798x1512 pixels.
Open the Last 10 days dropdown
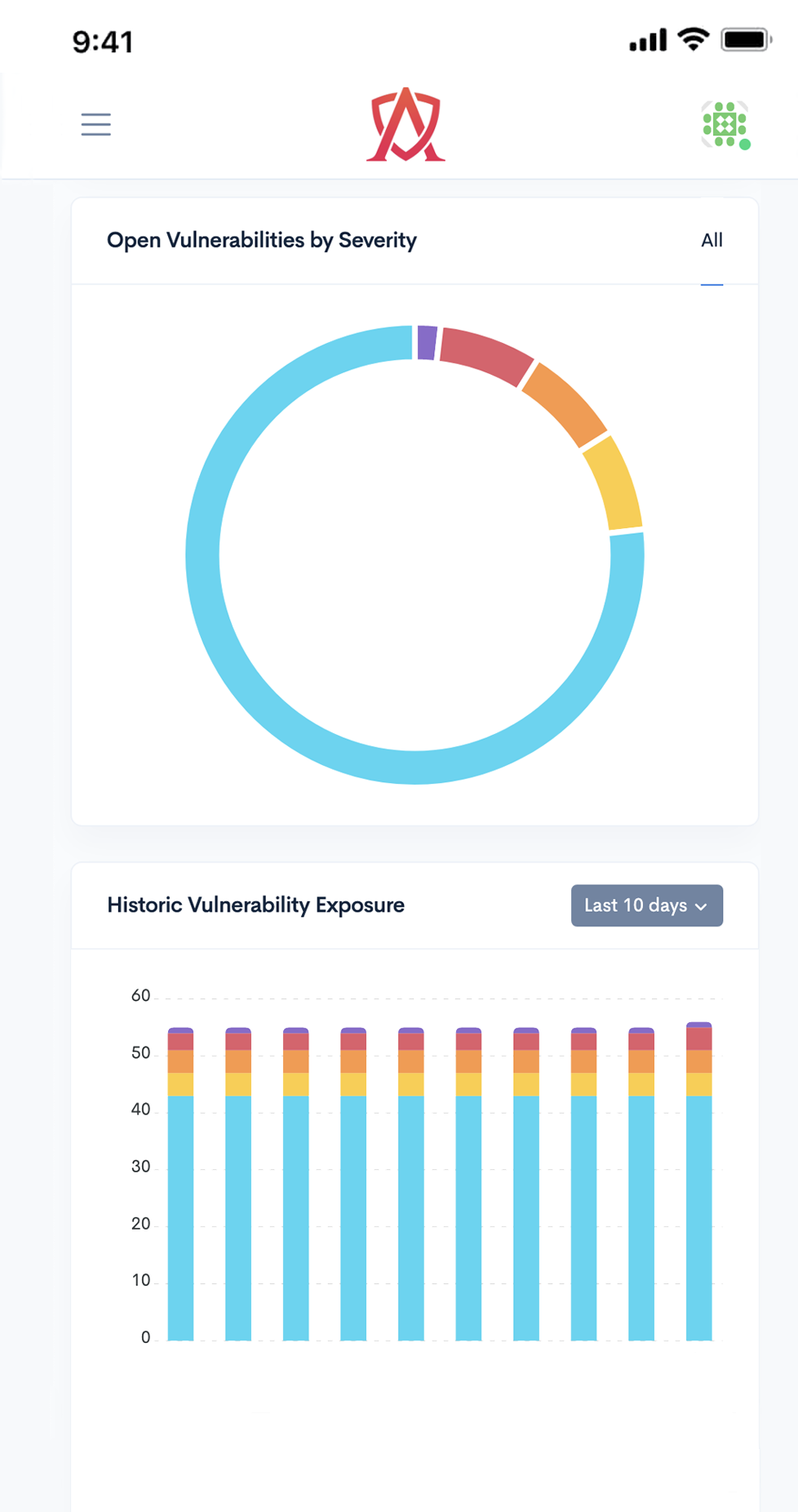tap(646, 905)
